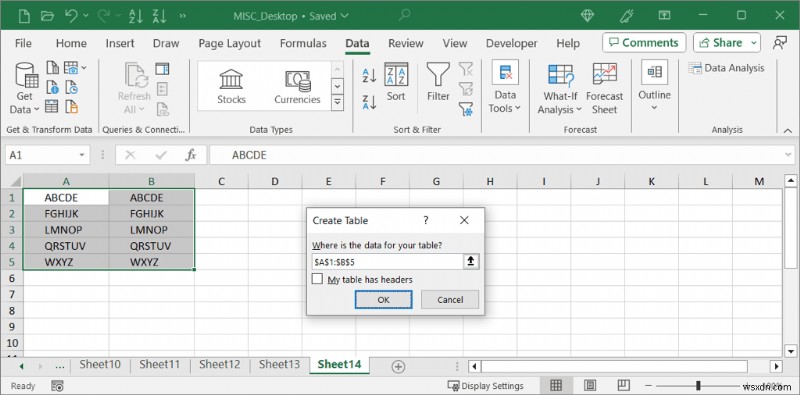Image resolution: width=800 pixels, height=395 pixels.
Task: Open the Share dropdown arrow
Action: click(754, 43)
